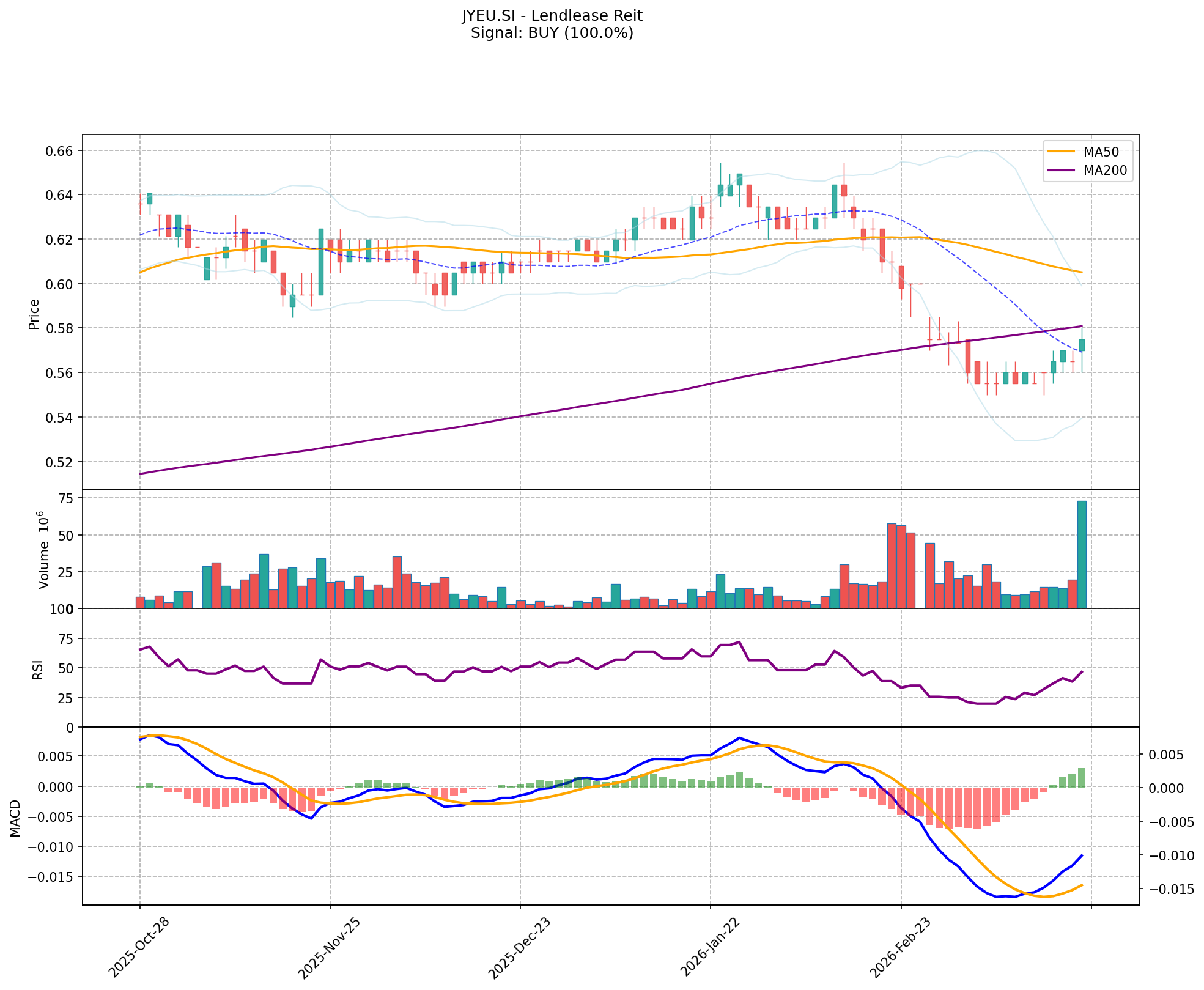The image size is (1204, 990).
Task: Click the MACD axis label
Action: 15,818
